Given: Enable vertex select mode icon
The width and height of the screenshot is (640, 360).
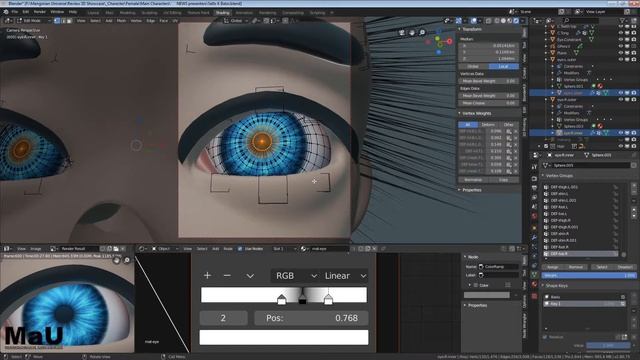Looking at the screenshot, I should tap(57, 20).
